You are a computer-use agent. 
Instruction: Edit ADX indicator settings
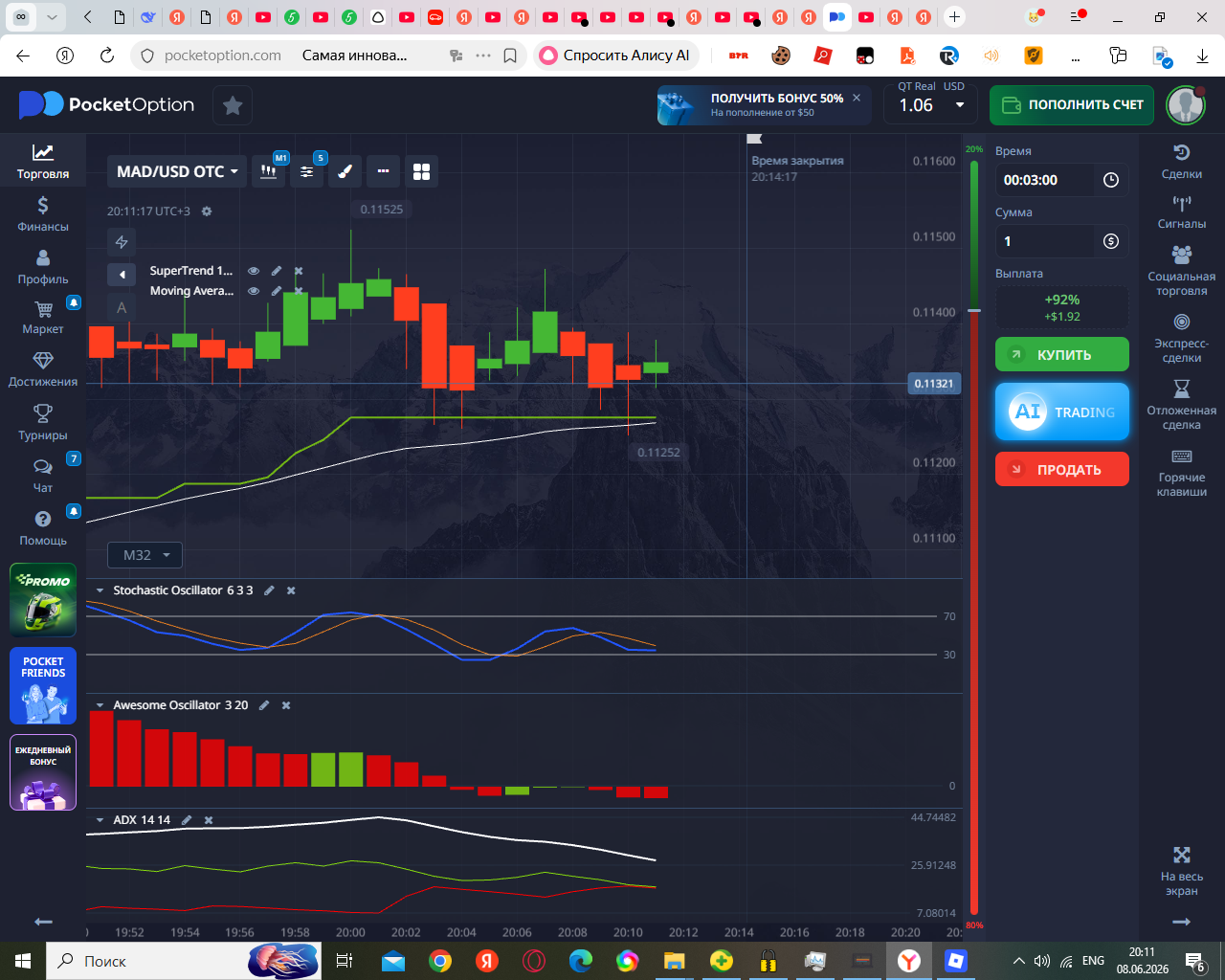pyautogui.click(x=187, y=820)
